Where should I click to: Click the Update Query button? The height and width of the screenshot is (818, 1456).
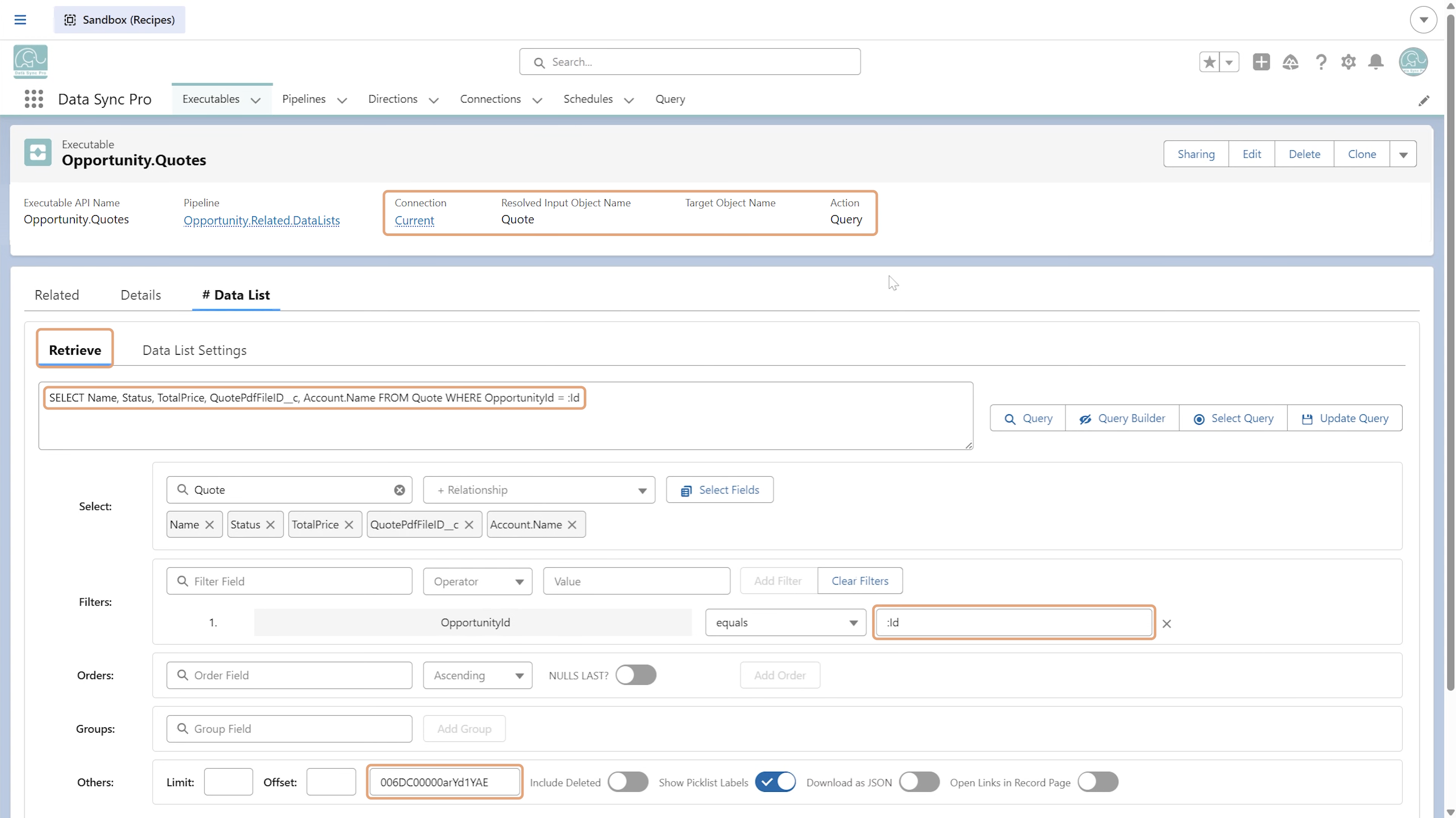tap(1345, 418)
